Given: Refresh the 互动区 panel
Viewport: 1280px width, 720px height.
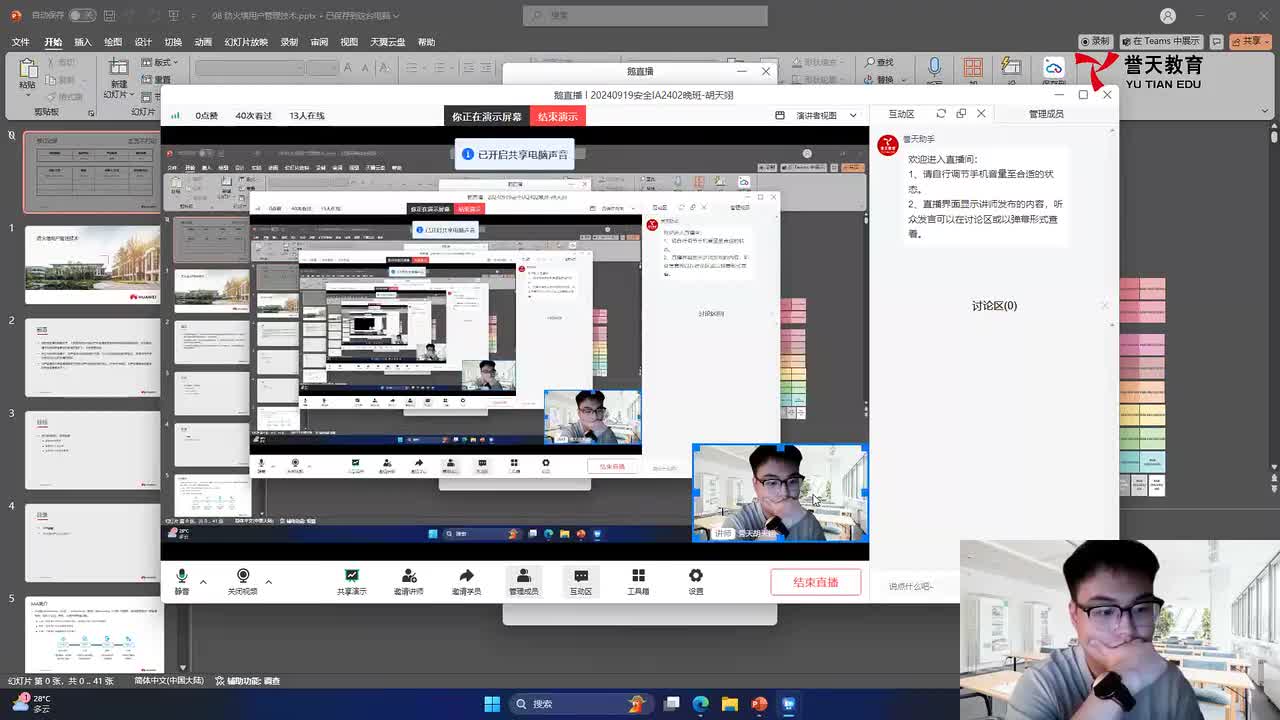Looking at the screenshot, I should click(941, 114).
